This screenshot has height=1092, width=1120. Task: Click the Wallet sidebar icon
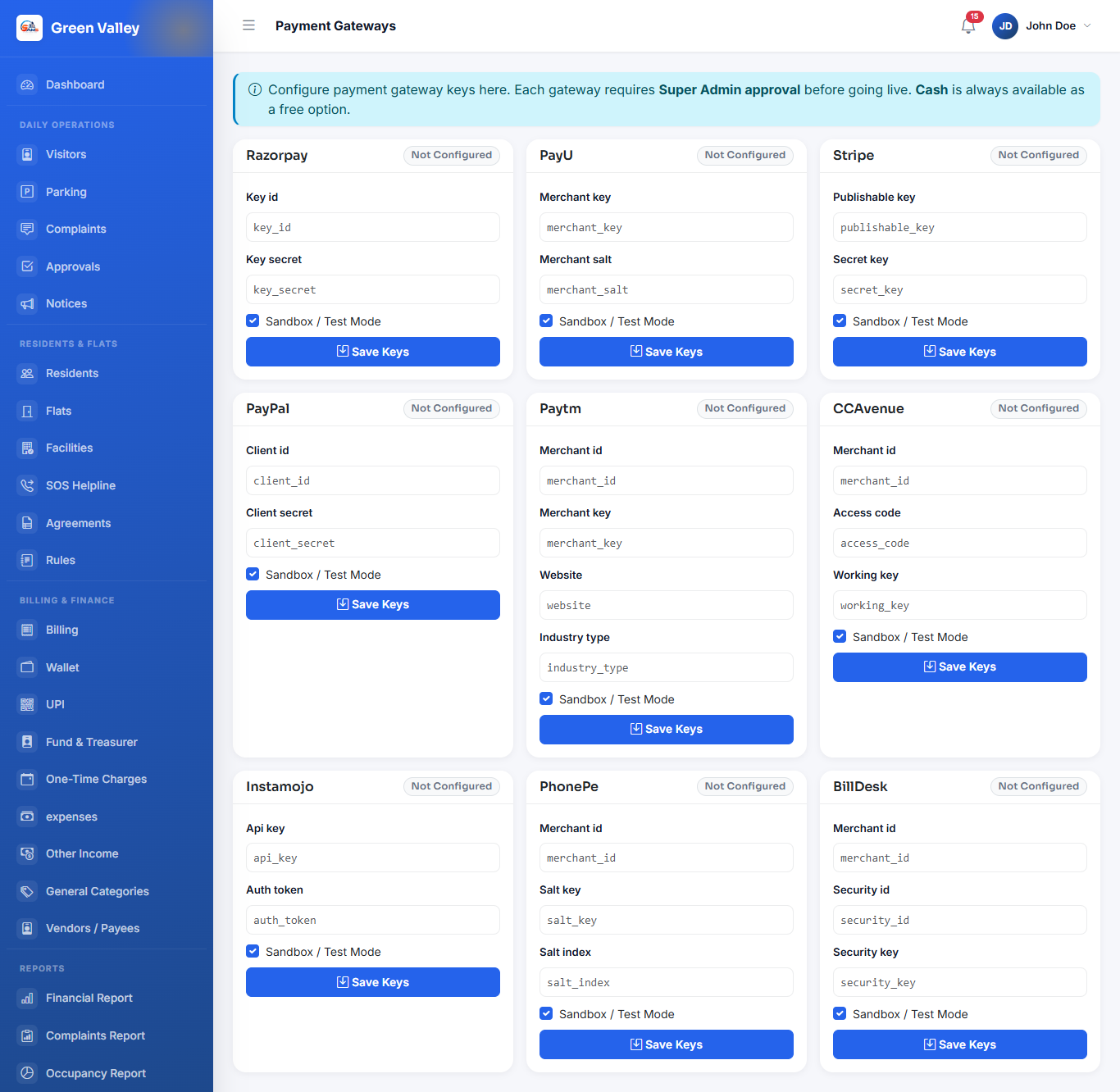pyautogui.click(x=27, y=667)
